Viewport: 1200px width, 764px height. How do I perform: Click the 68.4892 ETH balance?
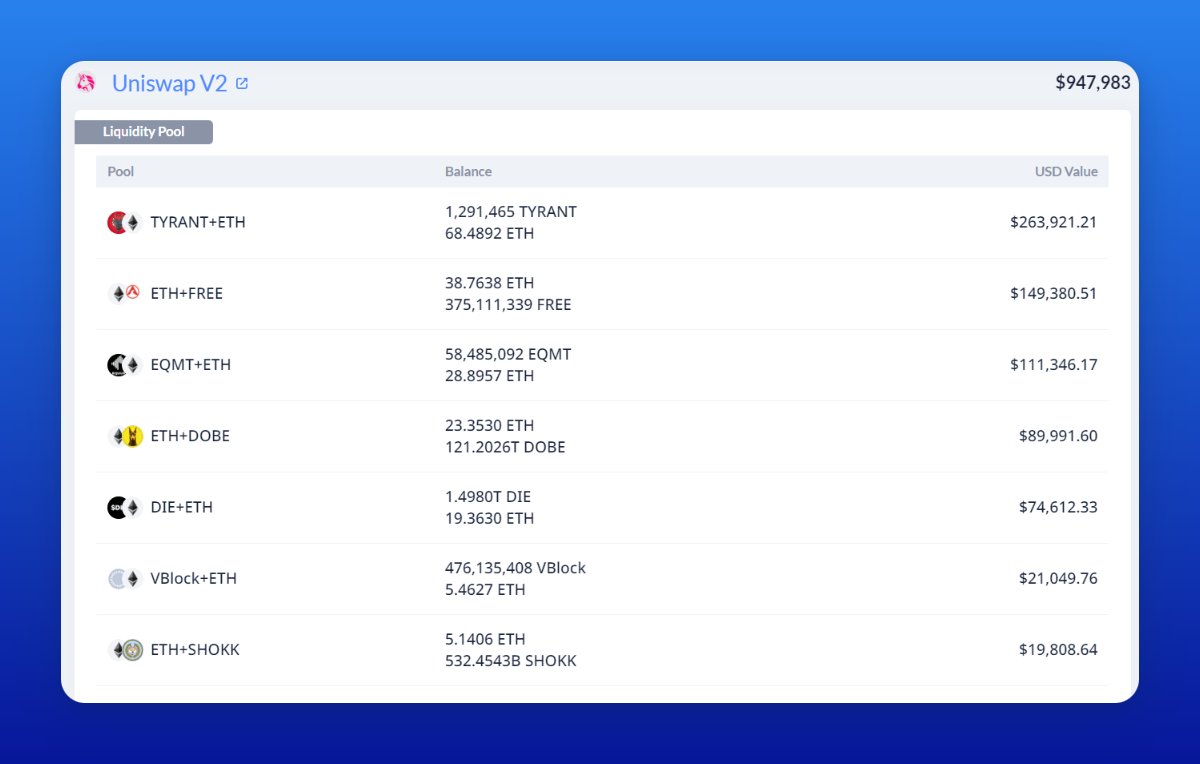click(489, 233)
